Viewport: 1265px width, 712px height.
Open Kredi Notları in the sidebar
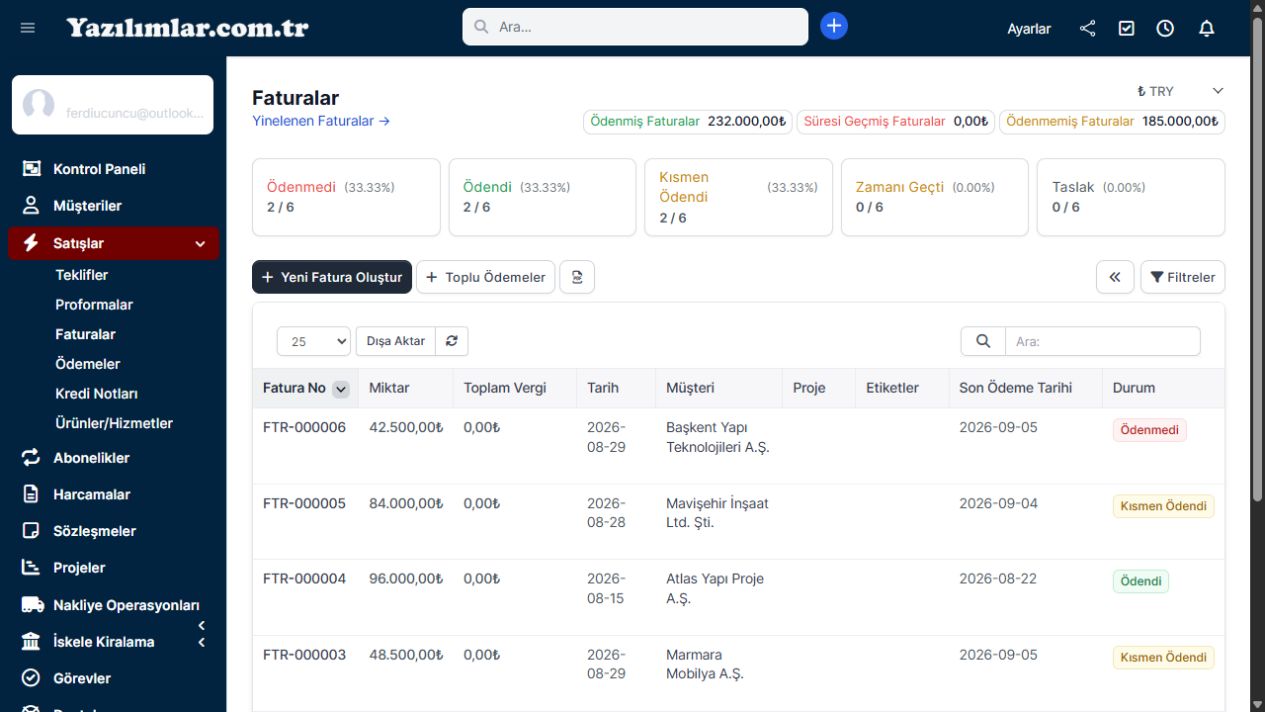tap(97, 394)
